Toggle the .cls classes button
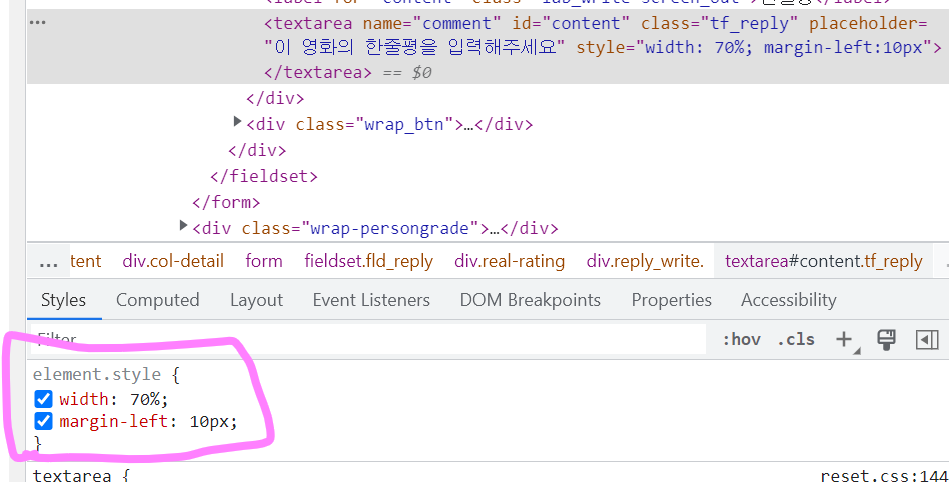This screenshot has width=949, height=482. (796, 340)
